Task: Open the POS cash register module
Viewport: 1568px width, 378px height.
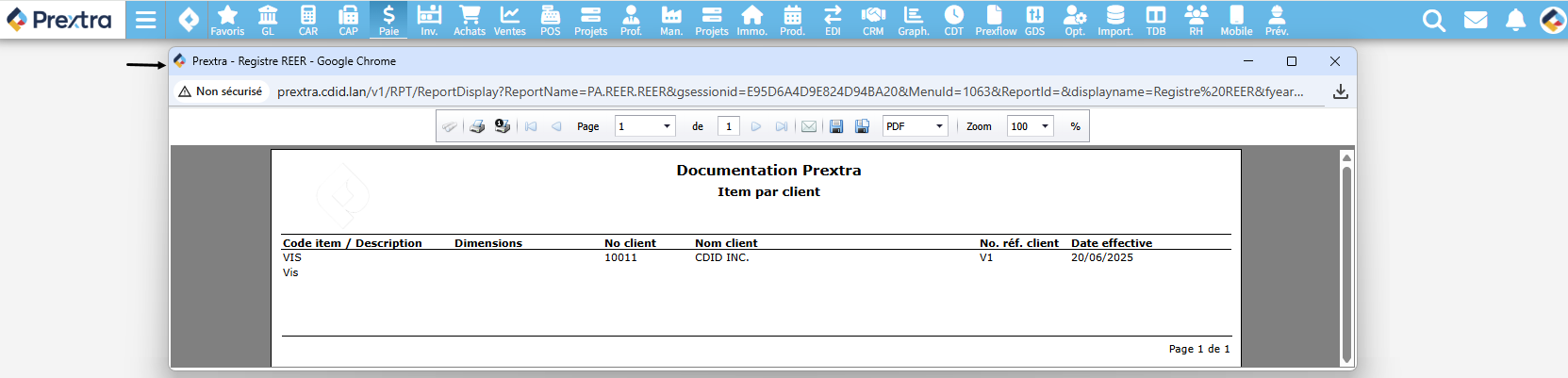Action: click(551, 19)
